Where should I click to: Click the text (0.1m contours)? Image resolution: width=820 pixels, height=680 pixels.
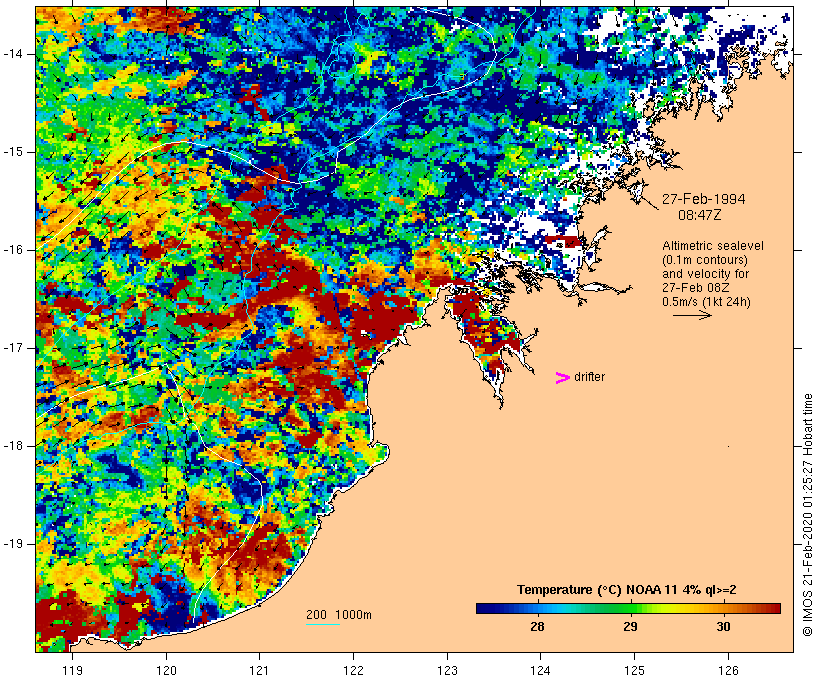705,260
